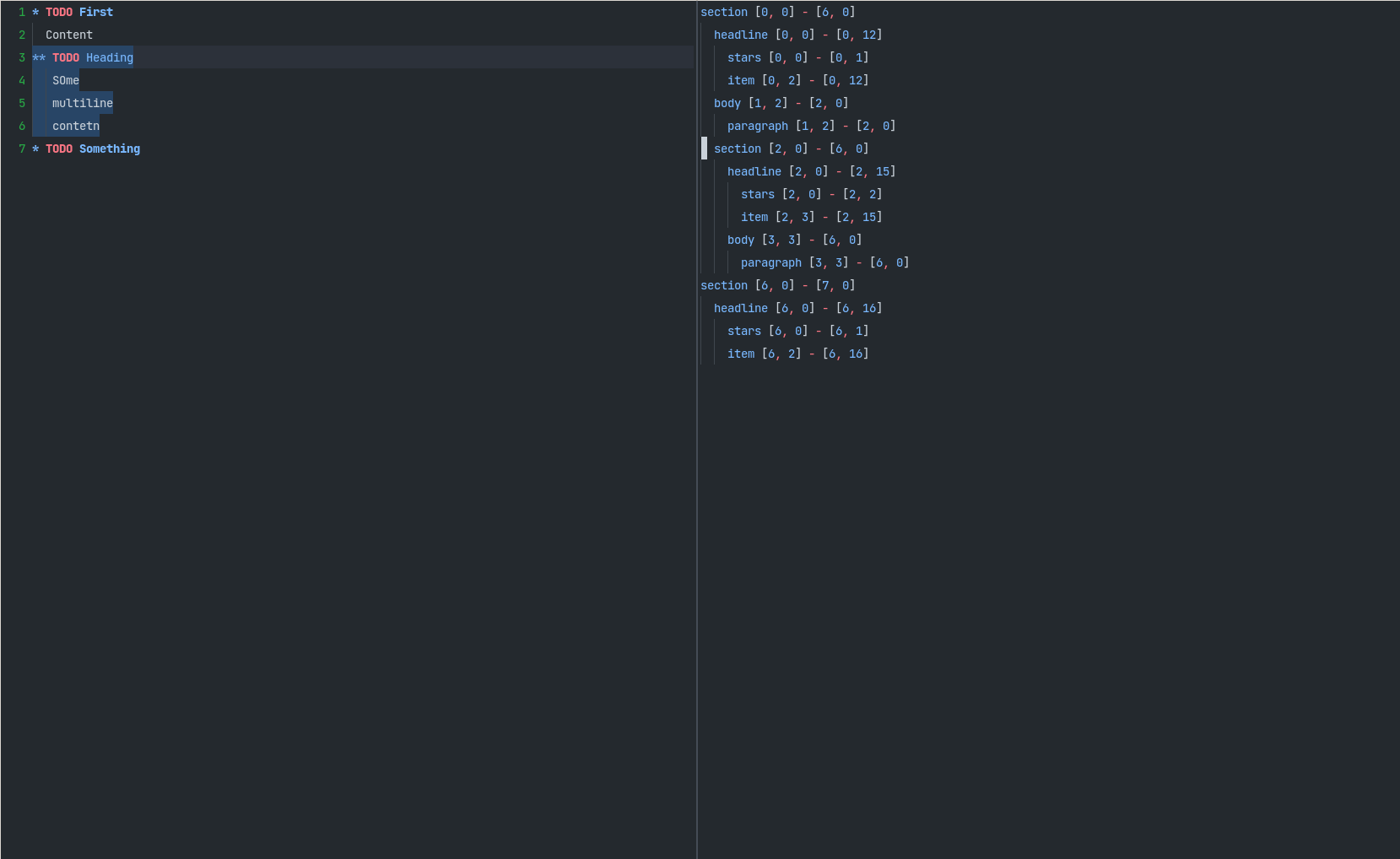Image resolution: width=1400 pixels, height=859 pixels.
Task: Click line number 1 in gutter
Action: tap(22, 12)
